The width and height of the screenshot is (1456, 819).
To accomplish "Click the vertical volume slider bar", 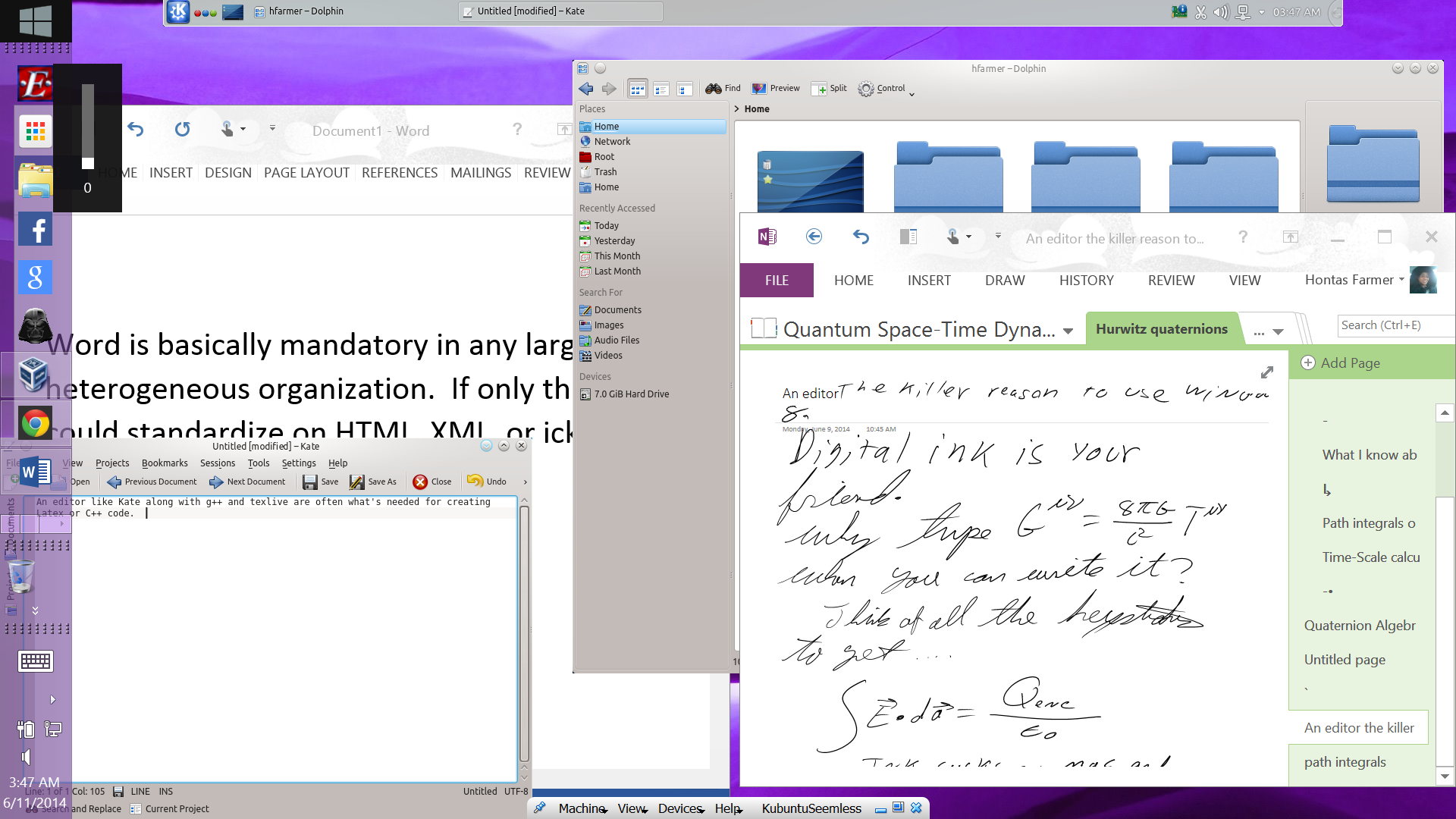I will 88,125.
